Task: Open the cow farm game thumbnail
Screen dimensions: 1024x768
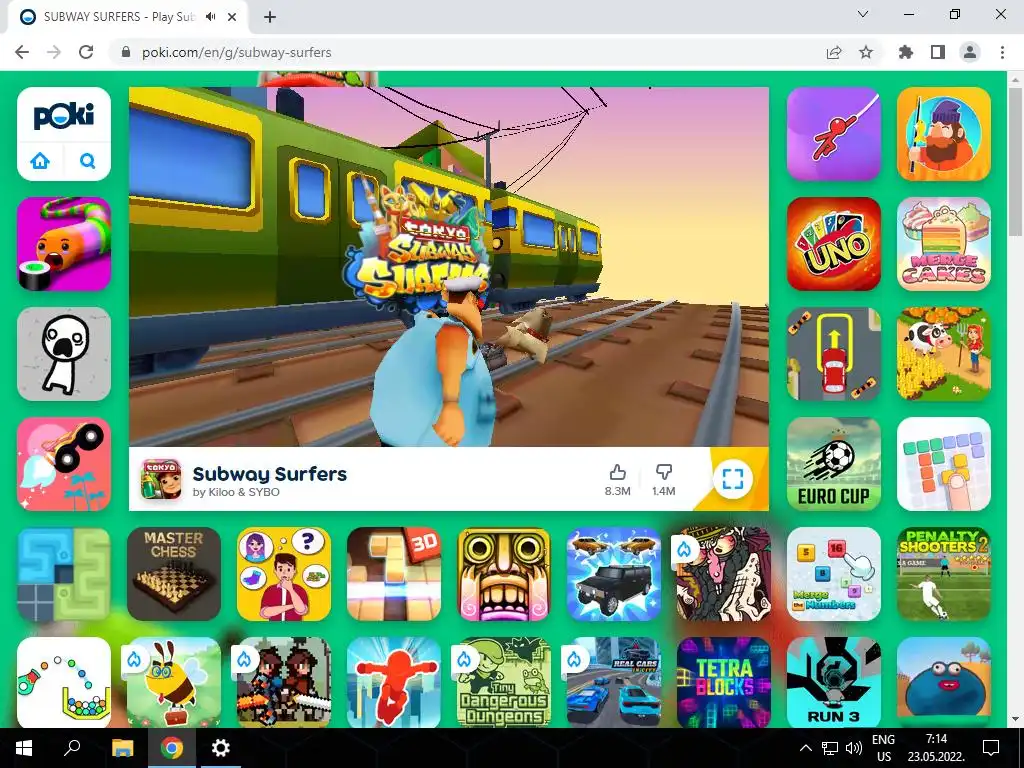Action: coord(944,354)
